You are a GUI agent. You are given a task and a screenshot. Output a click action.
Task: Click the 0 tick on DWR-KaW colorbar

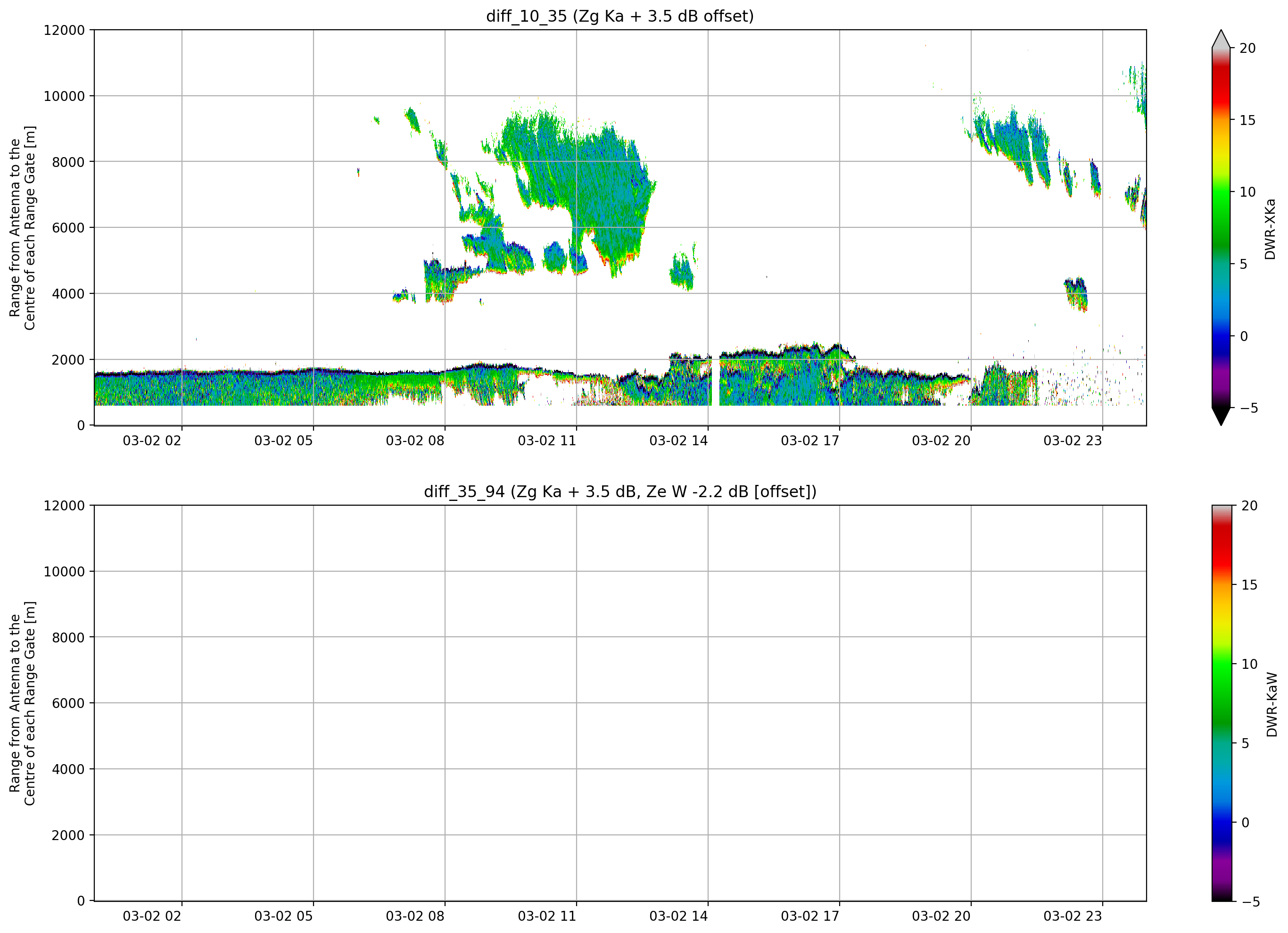[1246, 822]
